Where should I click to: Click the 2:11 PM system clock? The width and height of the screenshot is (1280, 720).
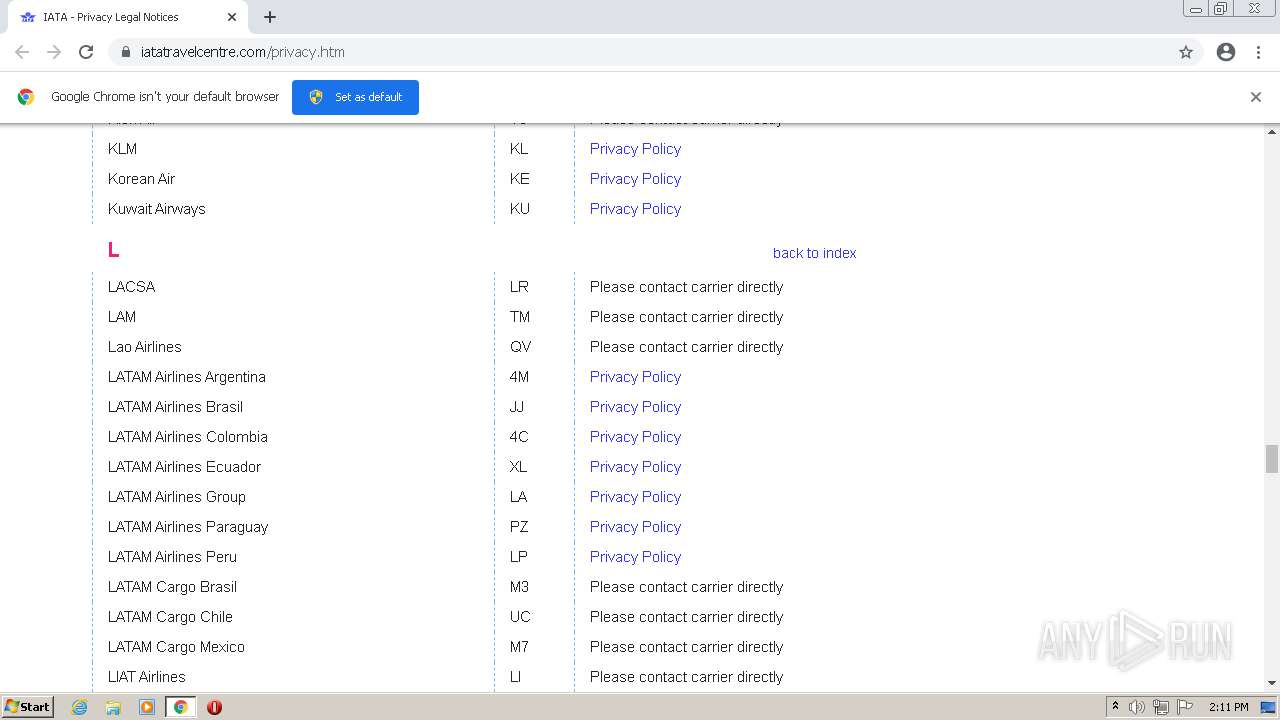pyautogui.click(x=1229, y=707)
